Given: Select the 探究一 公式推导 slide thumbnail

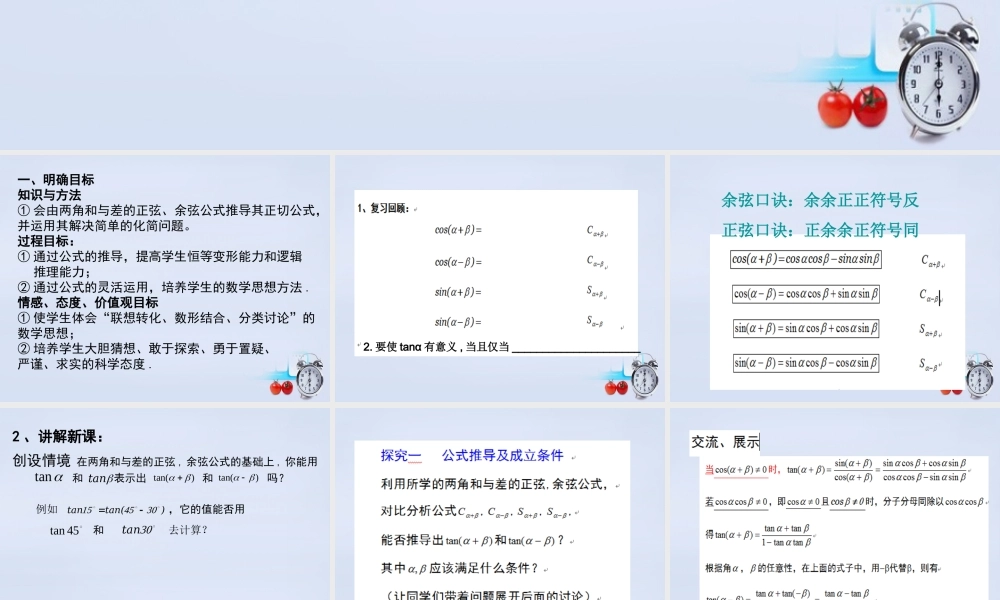Looking at the screenshot, I should point(500,504).
